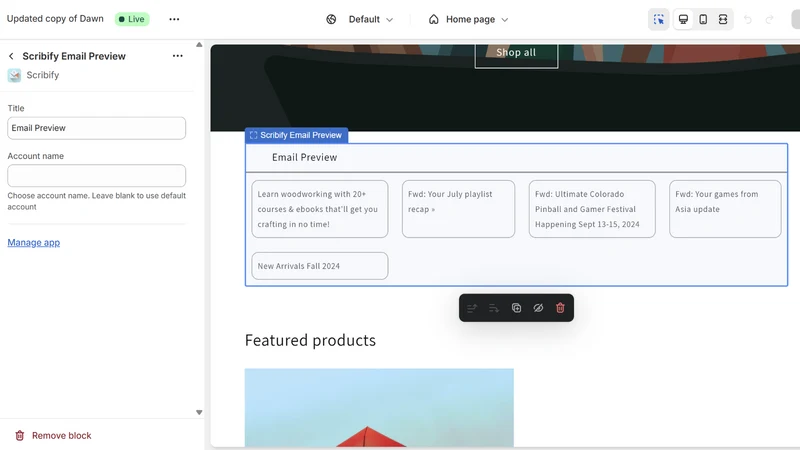Move block down in floating toolbar
This screenshot has width=800, height=450.
coord(494,308)
